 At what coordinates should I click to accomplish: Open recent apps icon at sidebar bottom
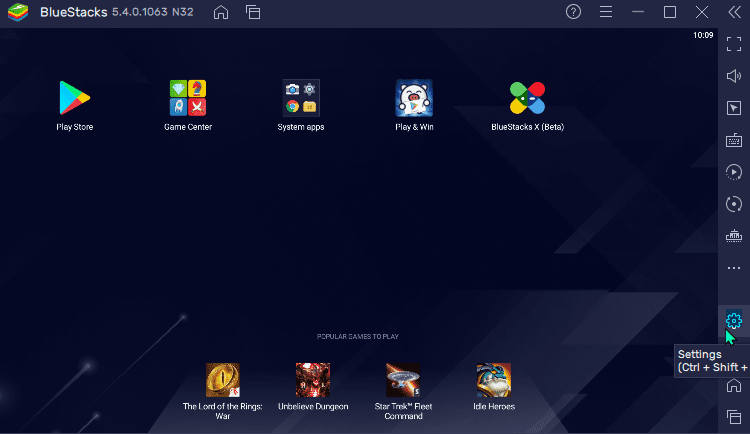(734, 417)
